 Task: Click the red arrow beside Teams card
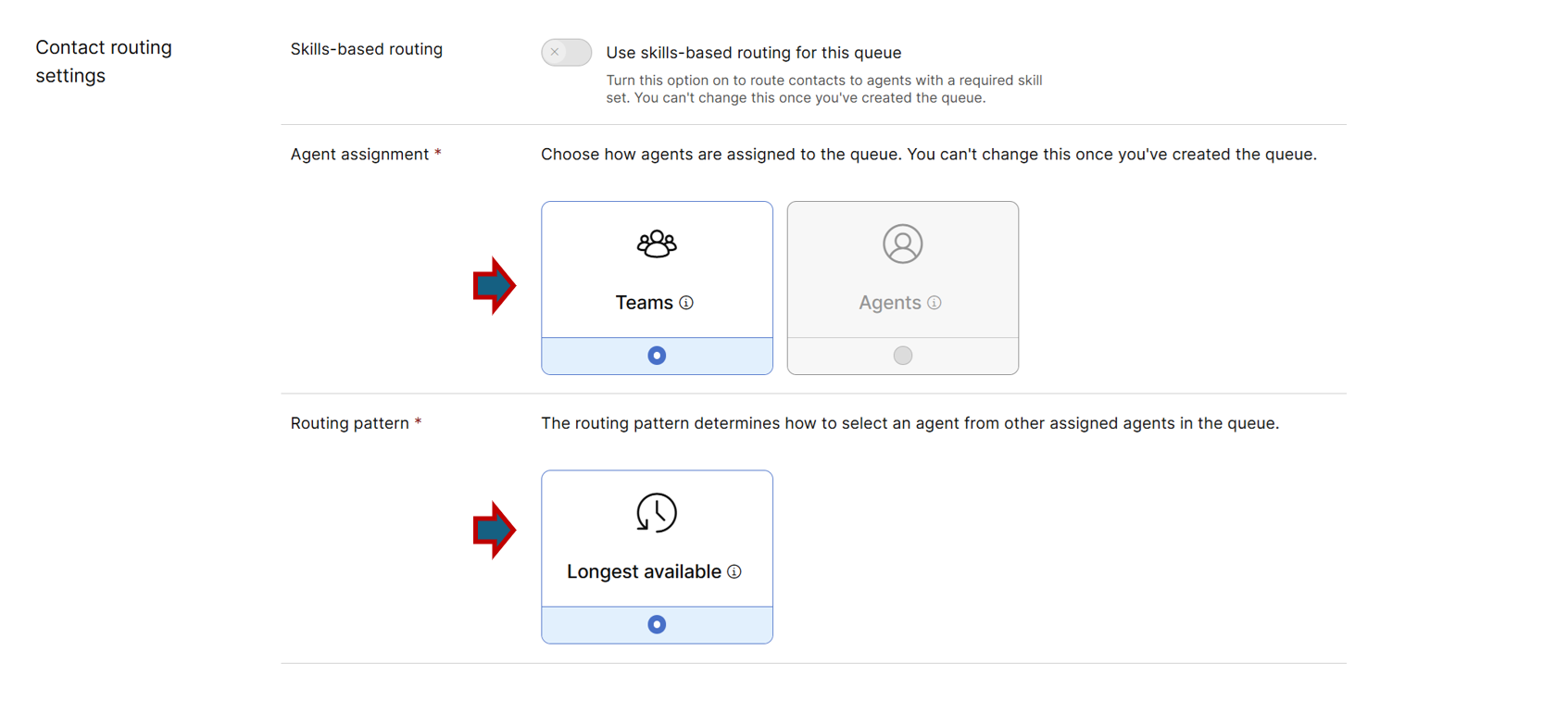494,285
